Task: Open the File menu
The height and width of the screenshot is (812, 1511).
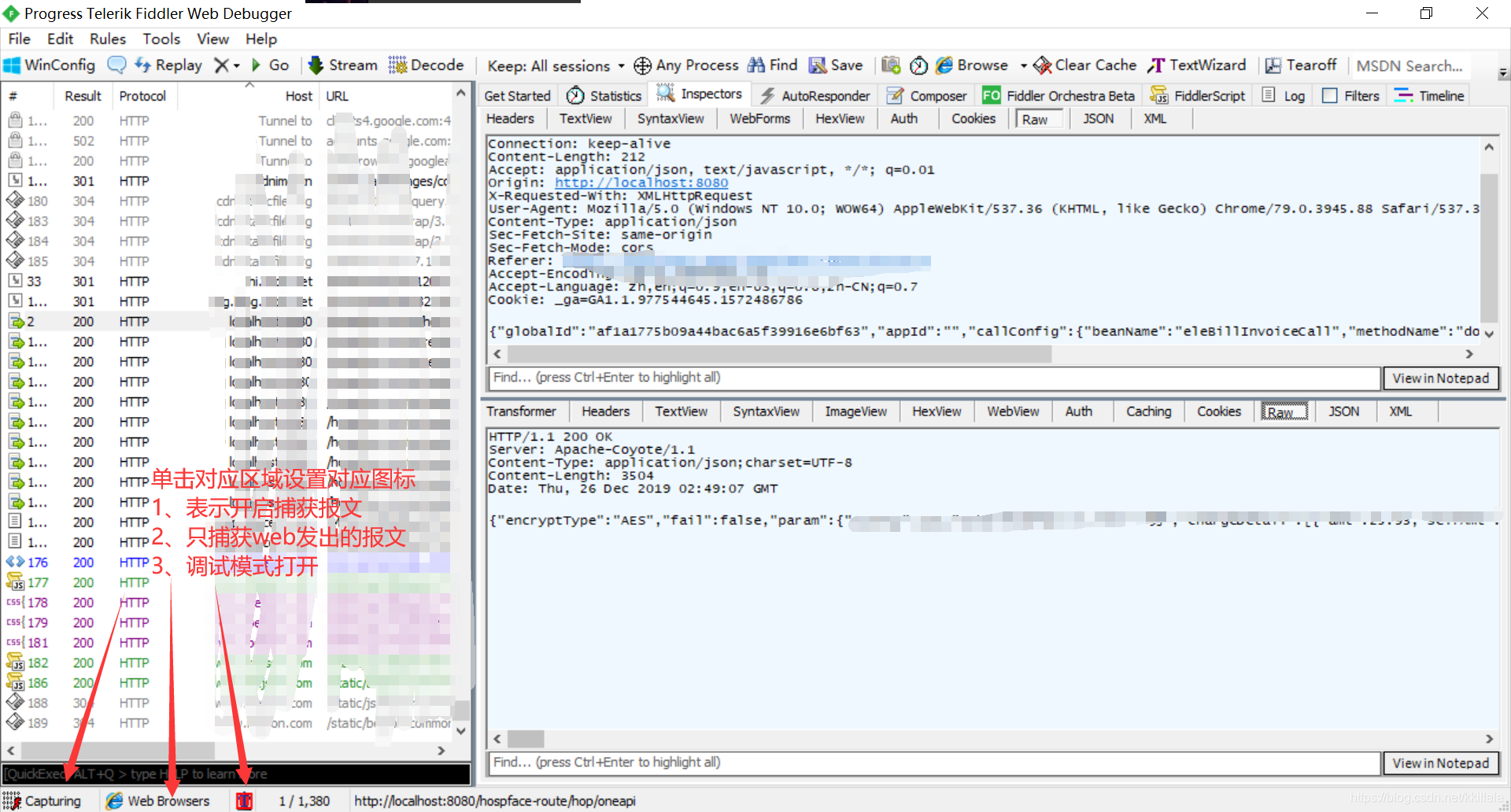Action: [19, 39]
